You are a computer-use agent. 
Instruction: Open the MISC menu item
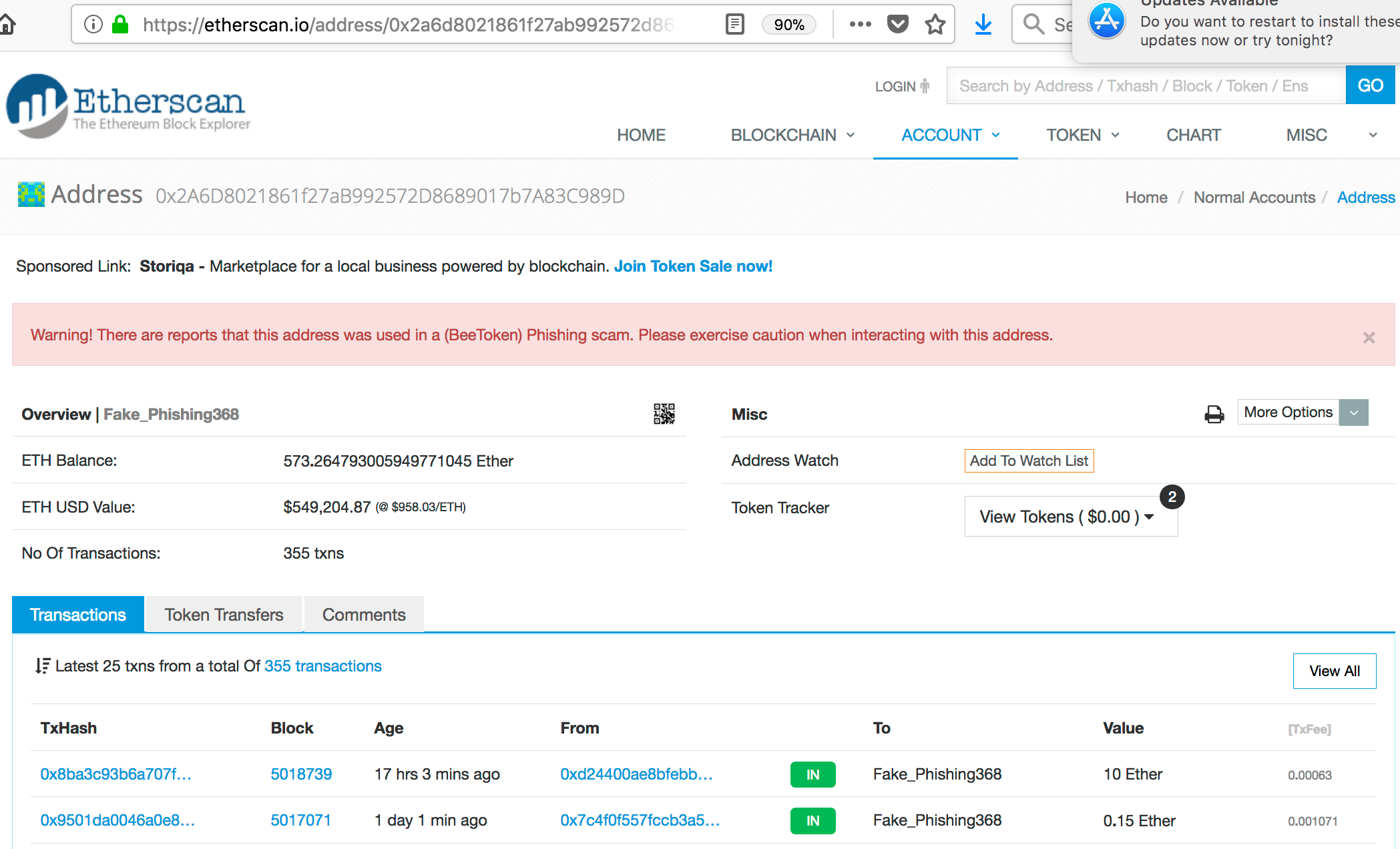click(x=1306, y=135)
